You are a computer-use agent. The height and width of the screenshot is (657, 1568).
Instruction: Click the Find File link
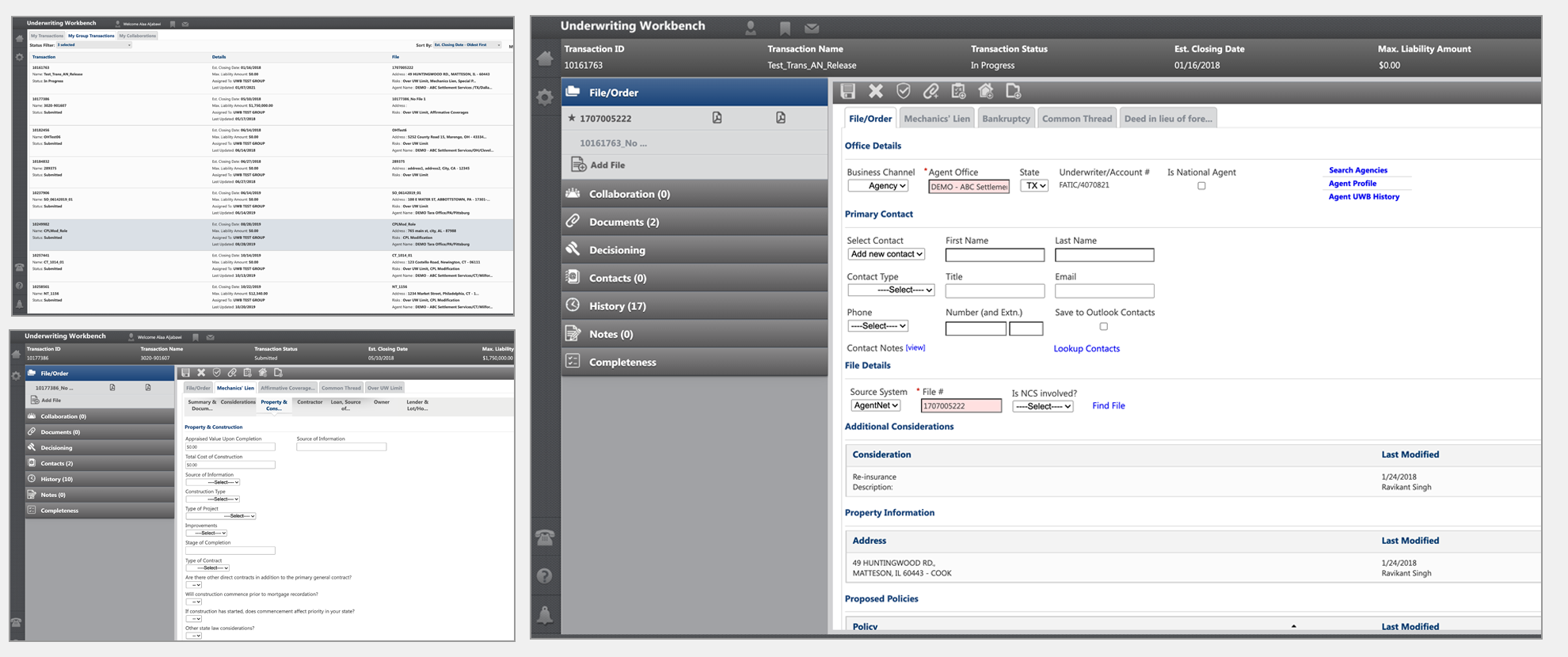coord(1108,405)
